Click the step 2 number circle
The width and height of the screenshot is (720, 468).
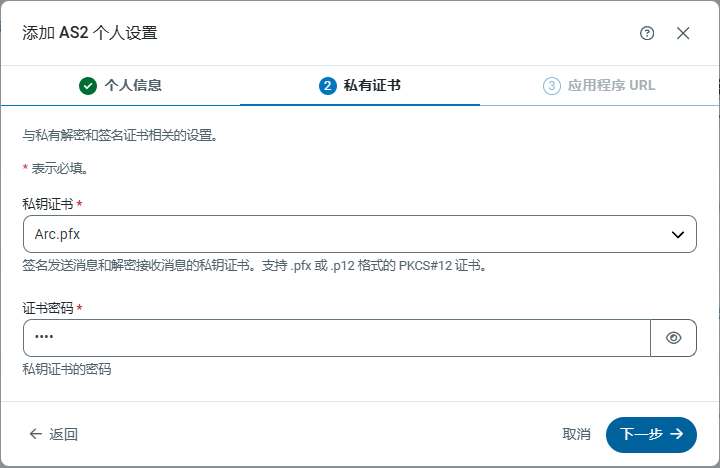(327, 86)
